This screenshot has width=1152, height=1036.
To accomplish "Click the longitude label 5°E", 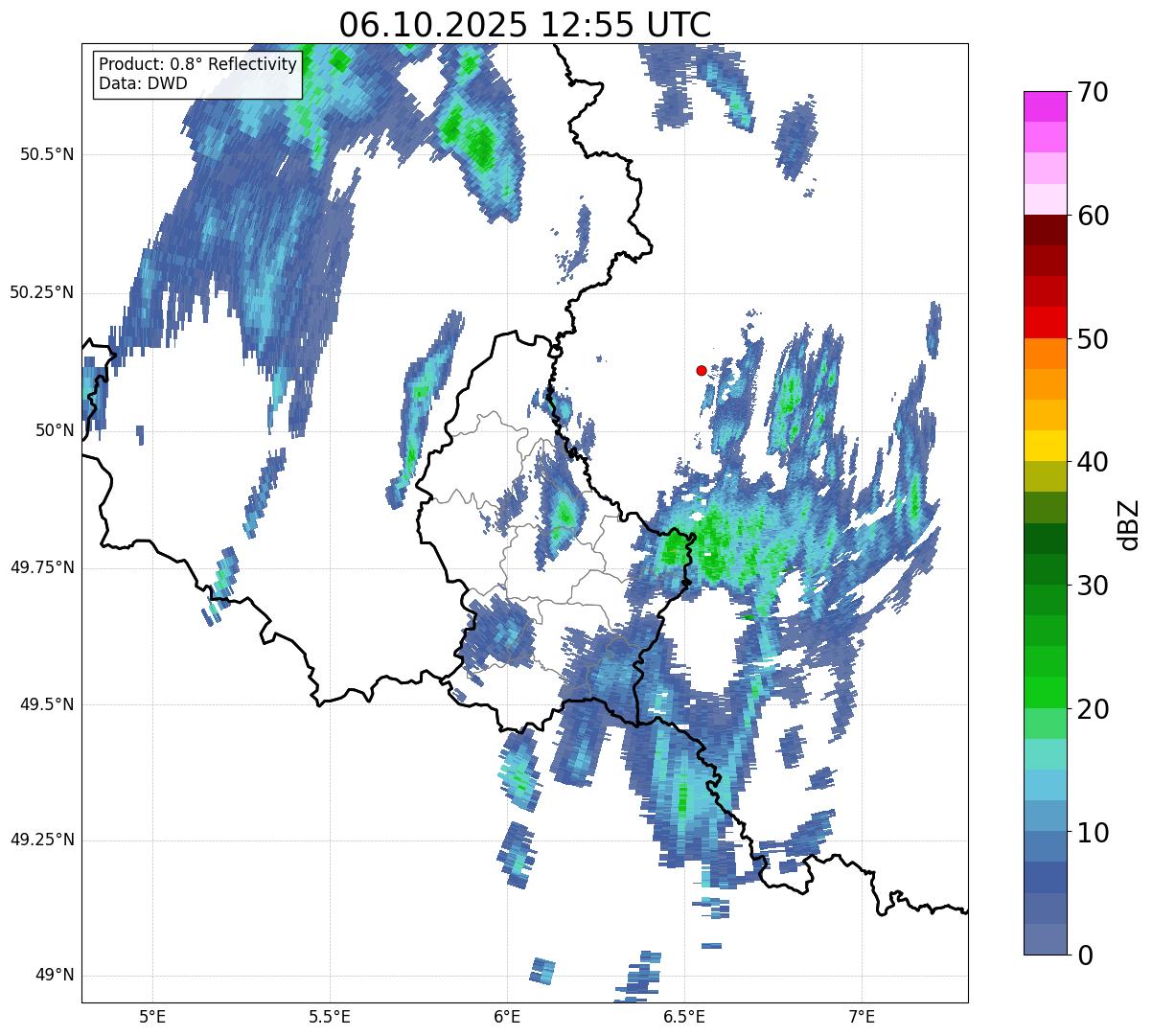I will tap(152, 1016).
